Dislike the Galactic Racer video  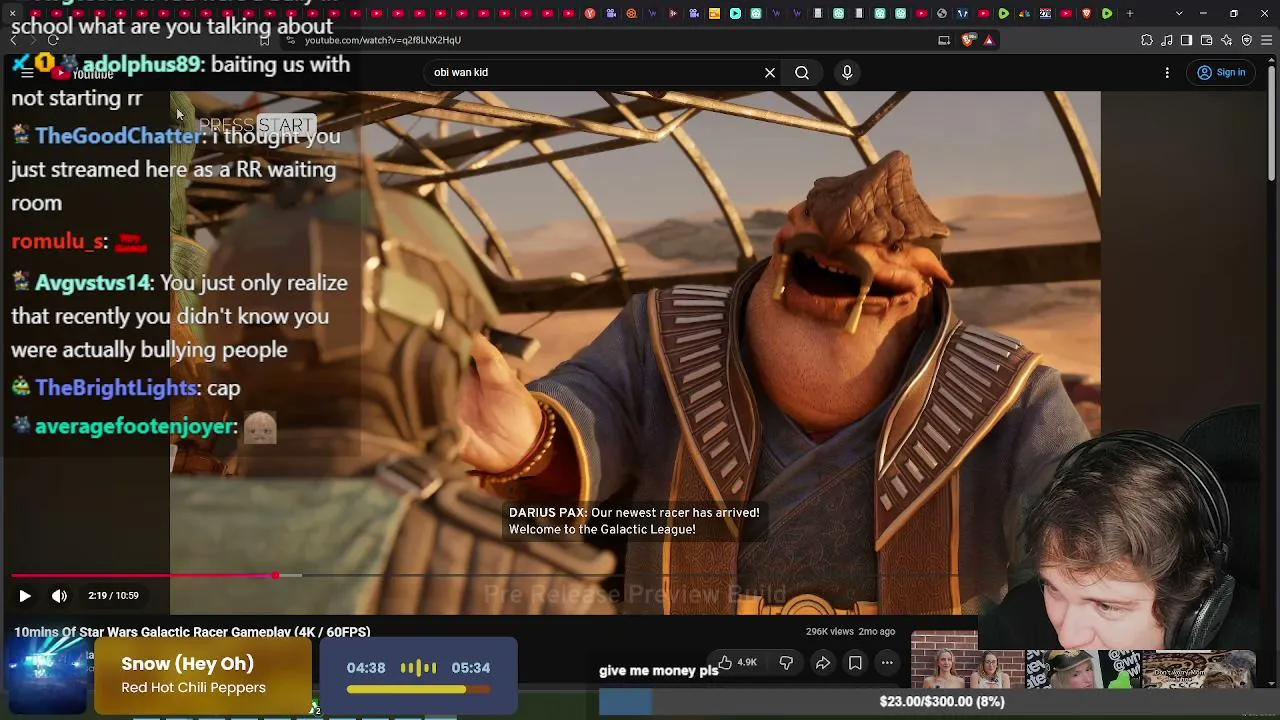coord(786,662)
